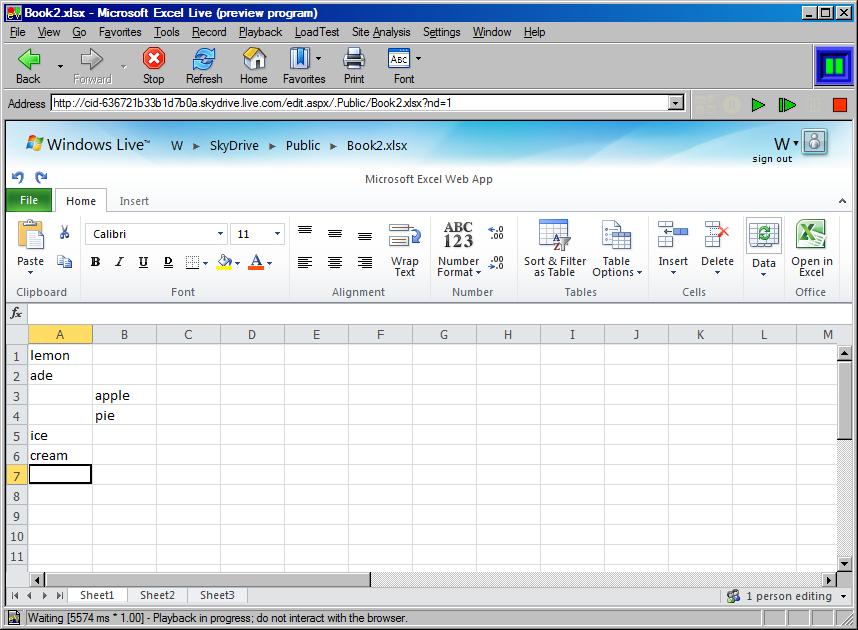This screenshot has height=630, width=858.
Task: Copy selection with the Copy icon
Action: click(65, 262)
